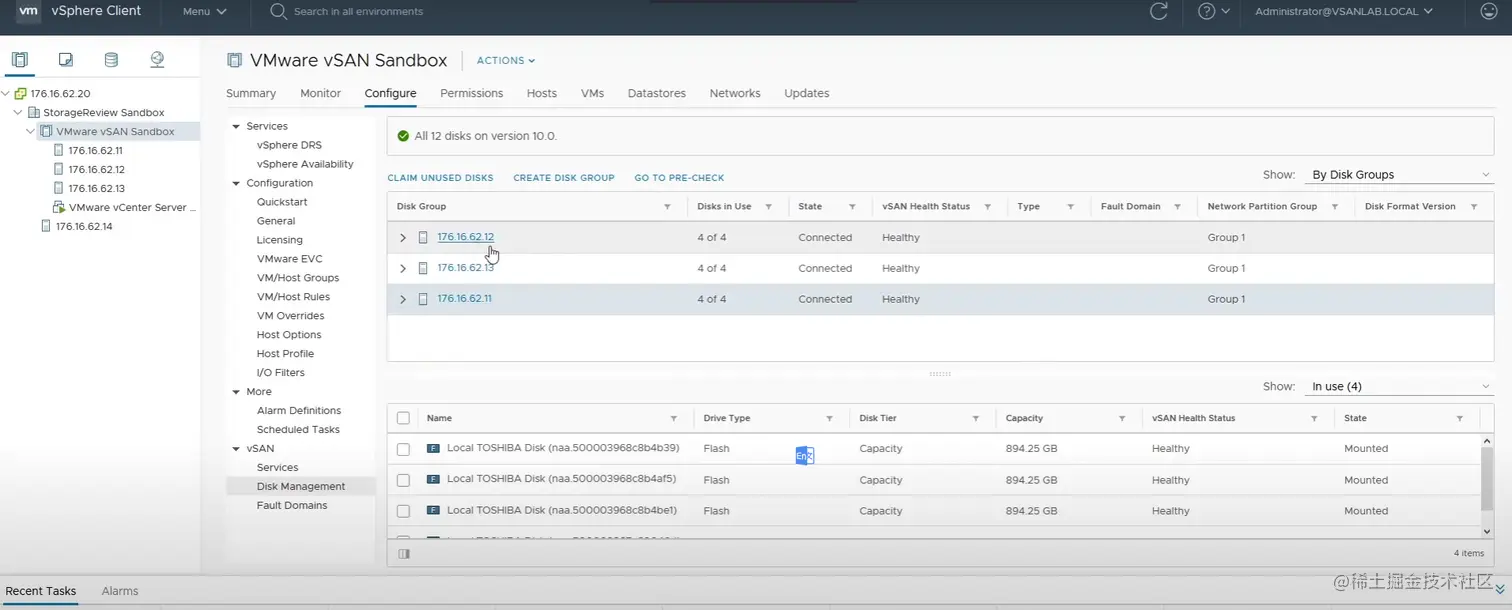Filter the Capacity column
This screenshot has width=1512, height=610.
1121,419
